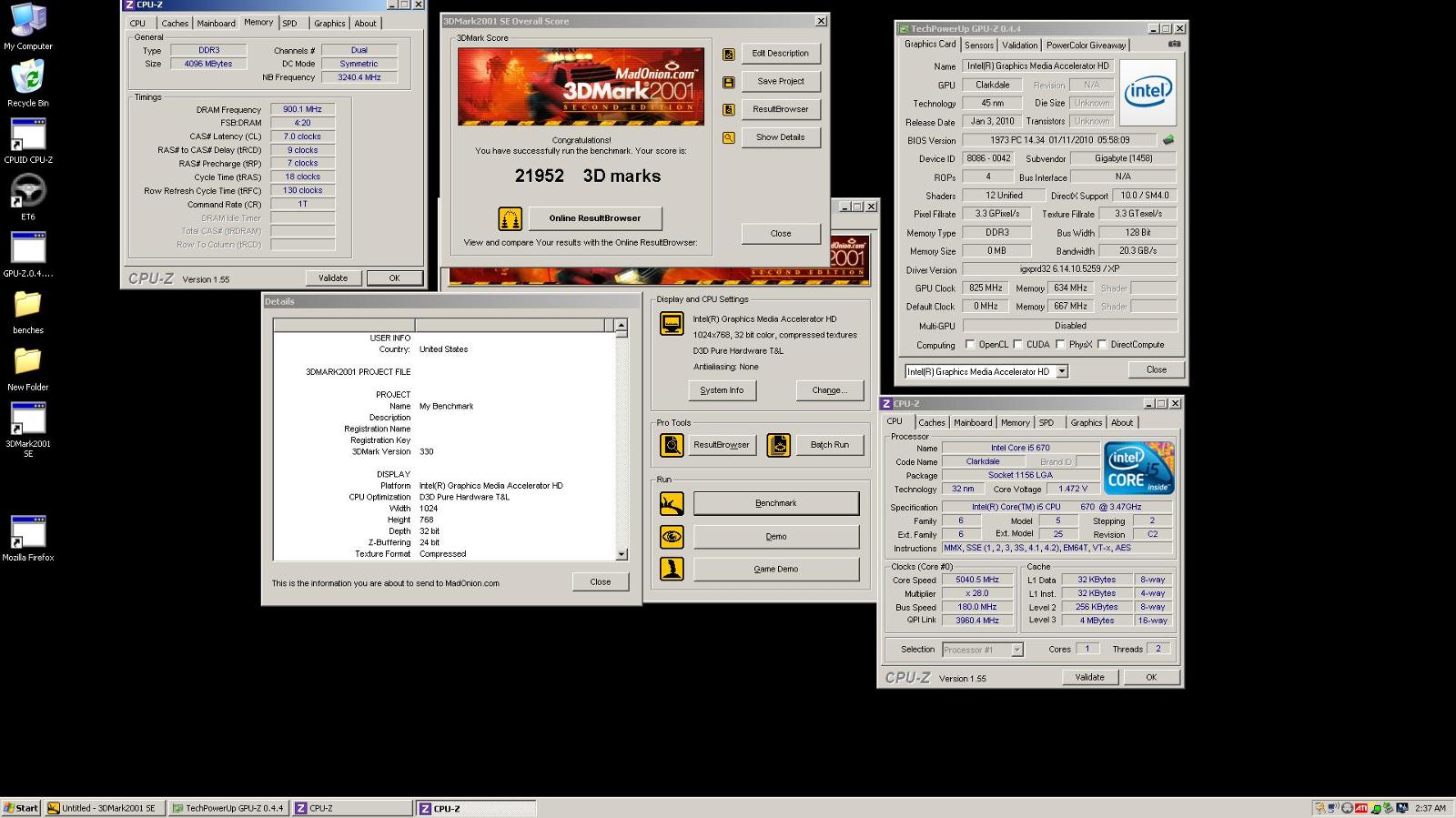Click the GPU-Z screenshot camera icon
Image resolution: width=1456 pixels, height=818 pixels.
[x=1175, y=44]
